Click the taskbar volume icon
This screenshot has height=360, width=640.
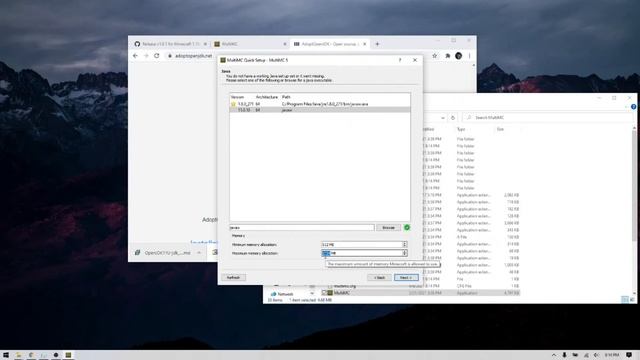coord(596,355)
